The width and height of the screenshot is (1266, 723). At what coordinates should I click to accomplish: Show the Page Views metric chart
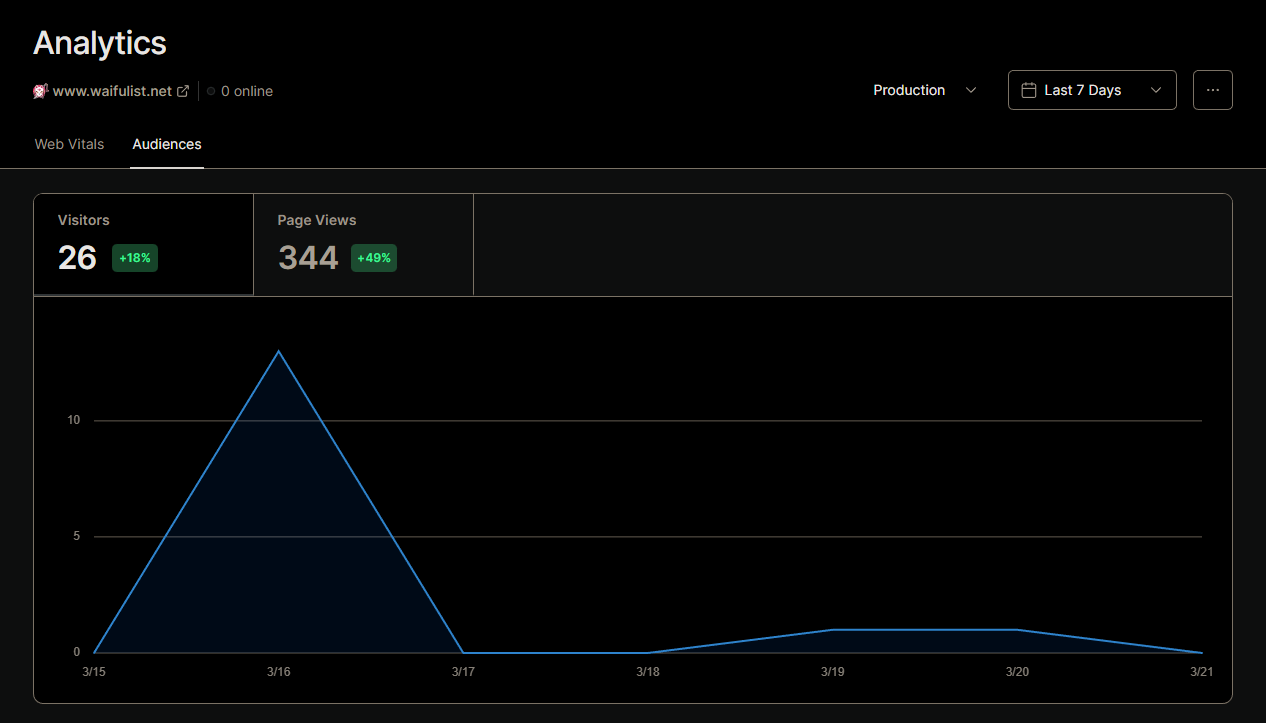(363, 245)
